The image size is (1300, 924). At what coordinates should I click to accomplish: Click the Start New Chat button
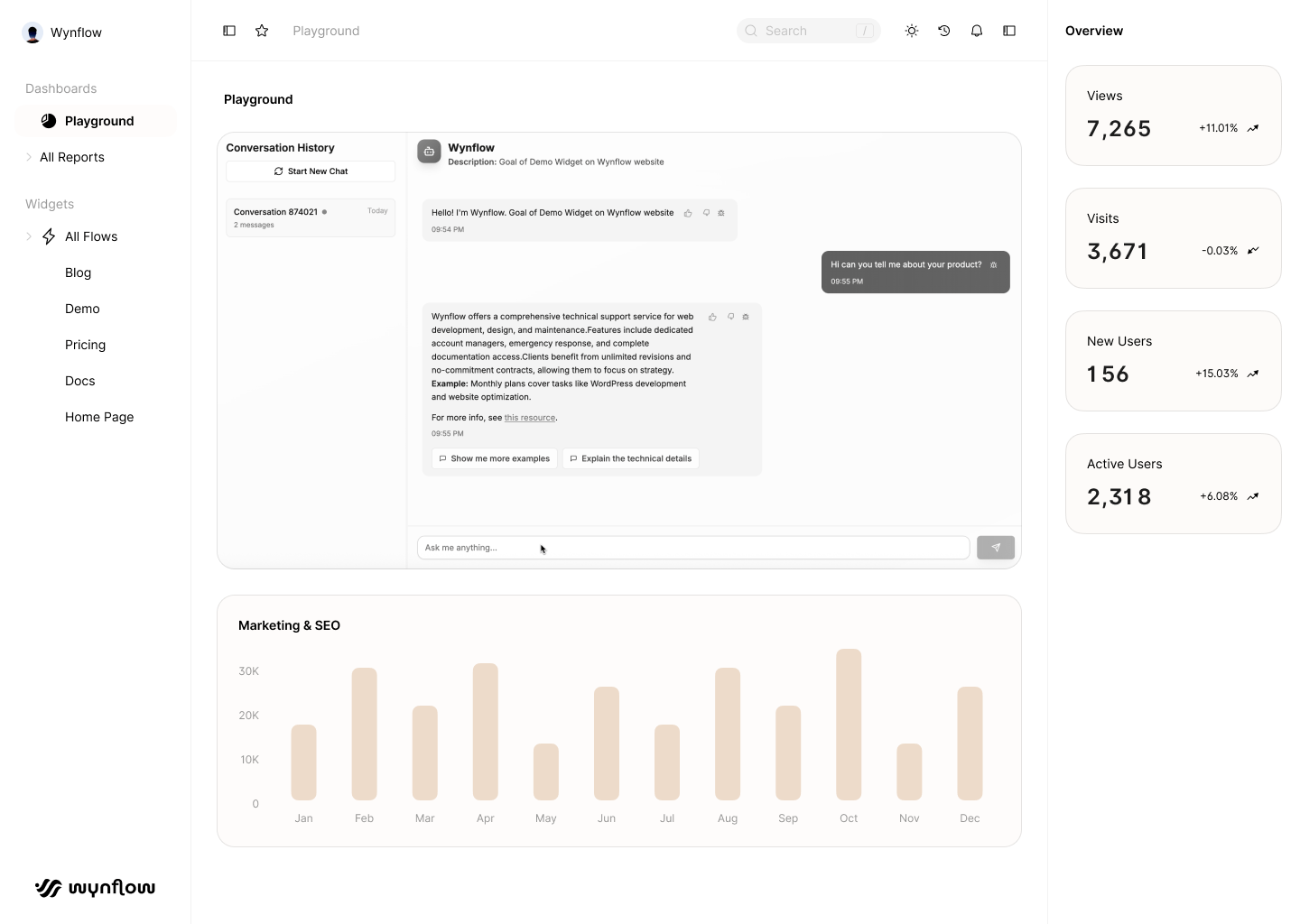click(311, 171)
